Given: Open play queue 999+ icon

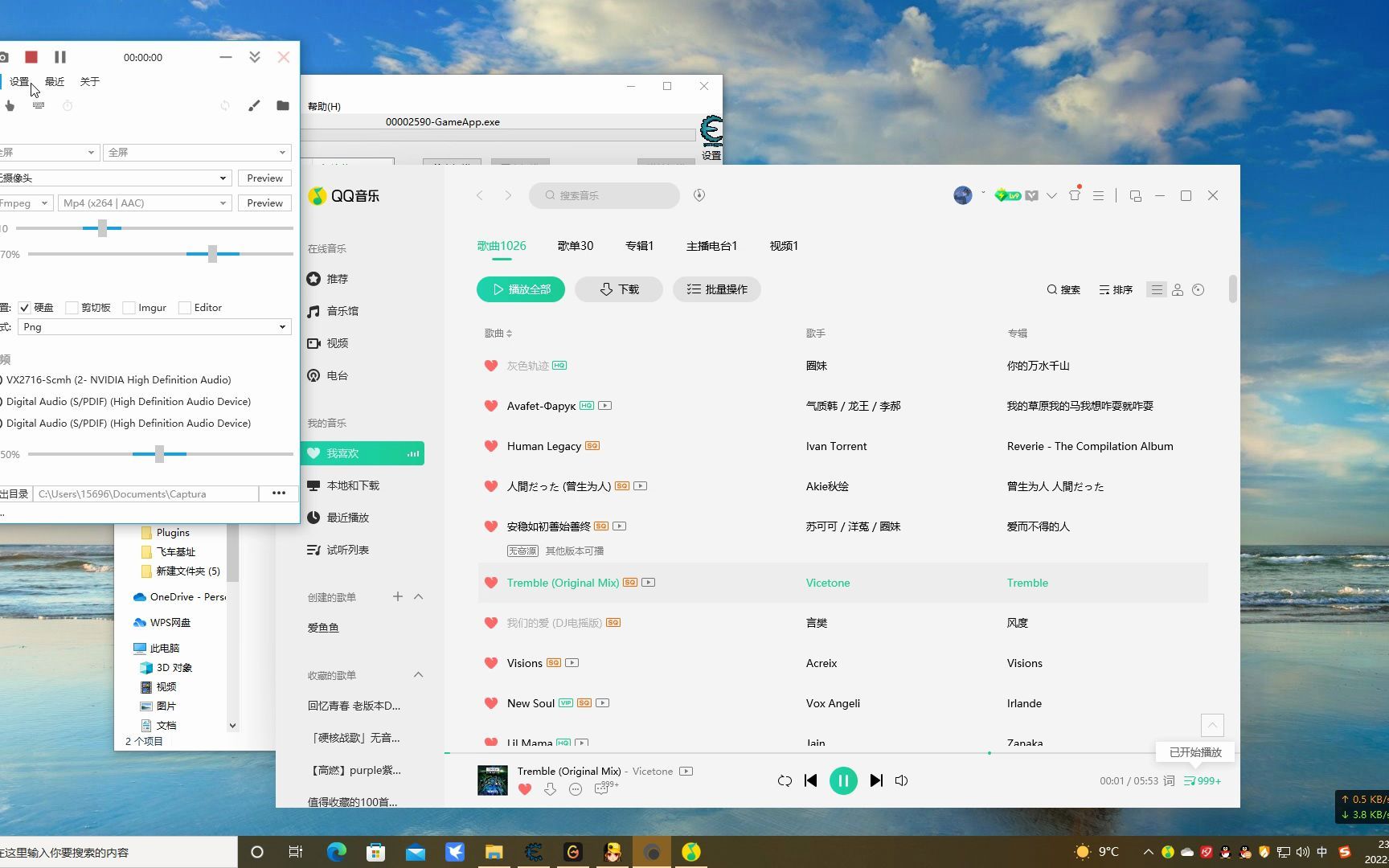Looking at the screenshot, I should [x=1203, y=780].
